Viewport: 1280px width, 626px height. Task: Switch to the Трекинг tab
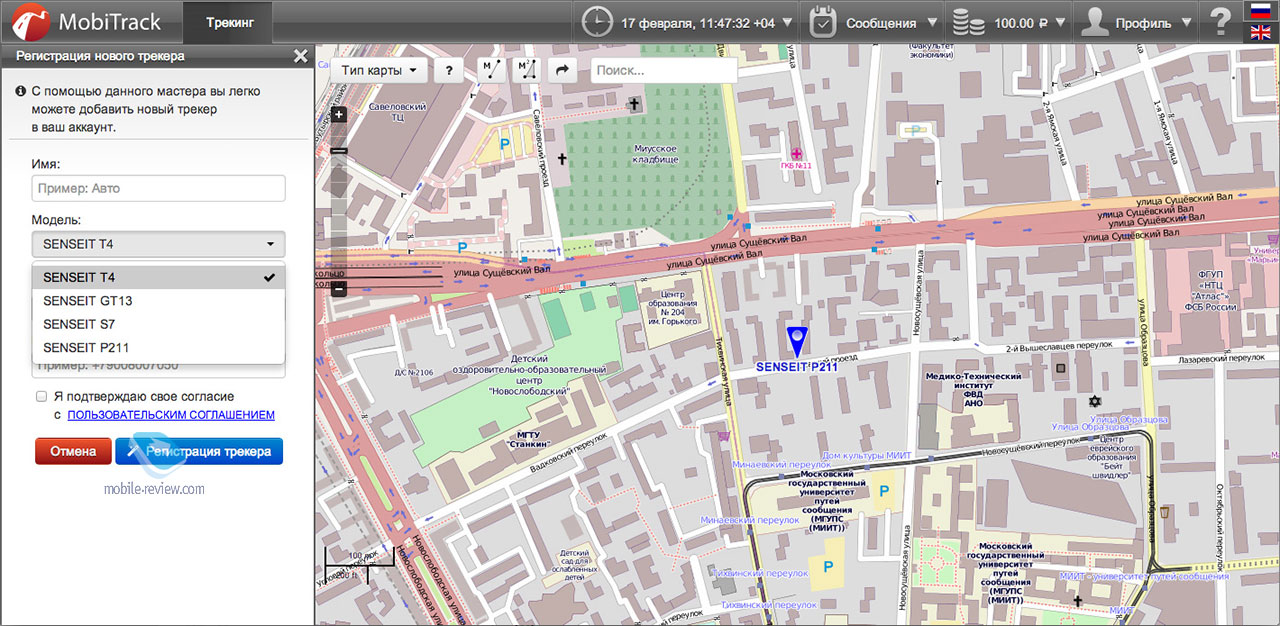coord(230,22)
